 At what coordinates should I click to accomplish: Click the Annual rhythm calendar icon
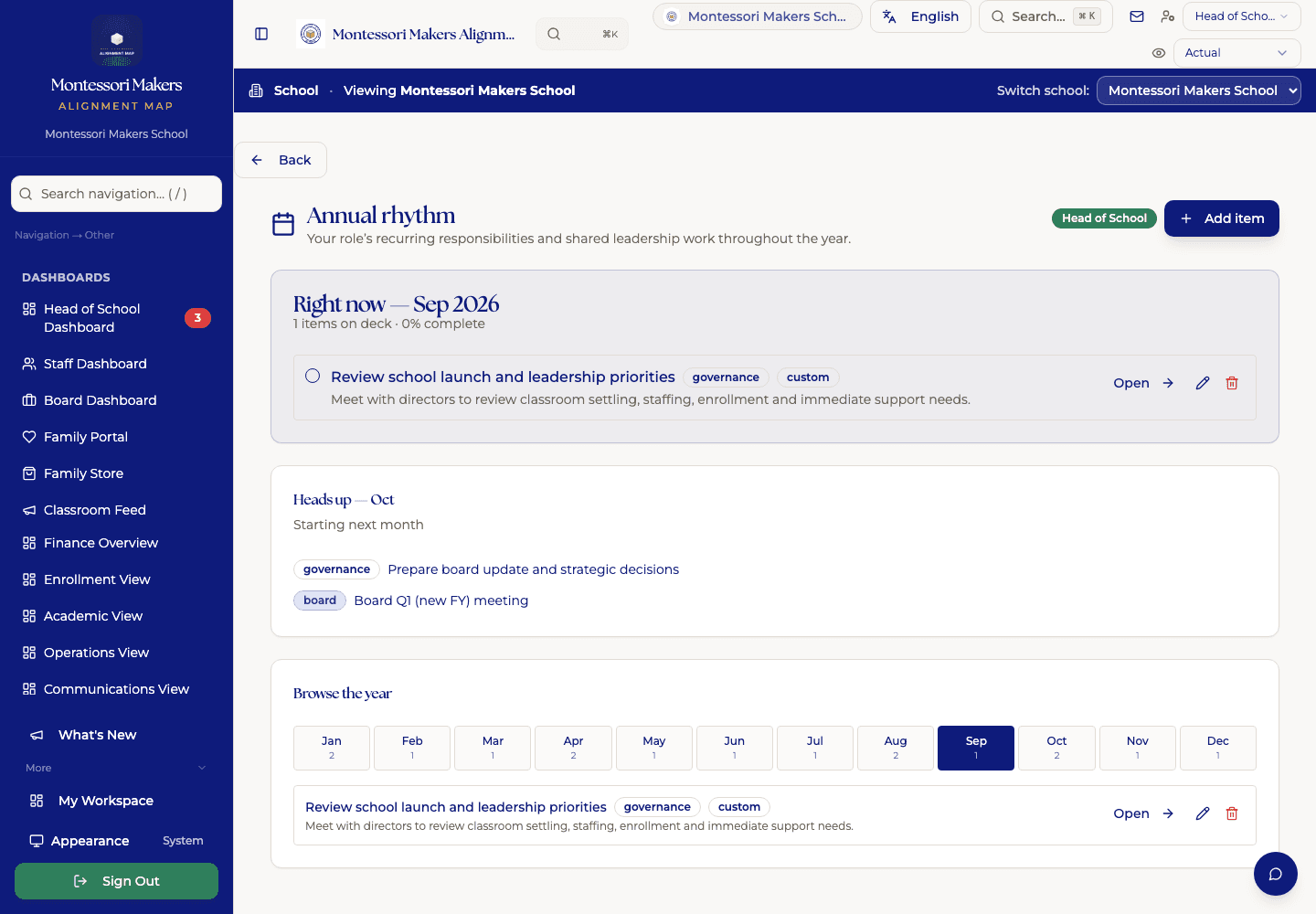pyautogui.click(x=283, y=224)
